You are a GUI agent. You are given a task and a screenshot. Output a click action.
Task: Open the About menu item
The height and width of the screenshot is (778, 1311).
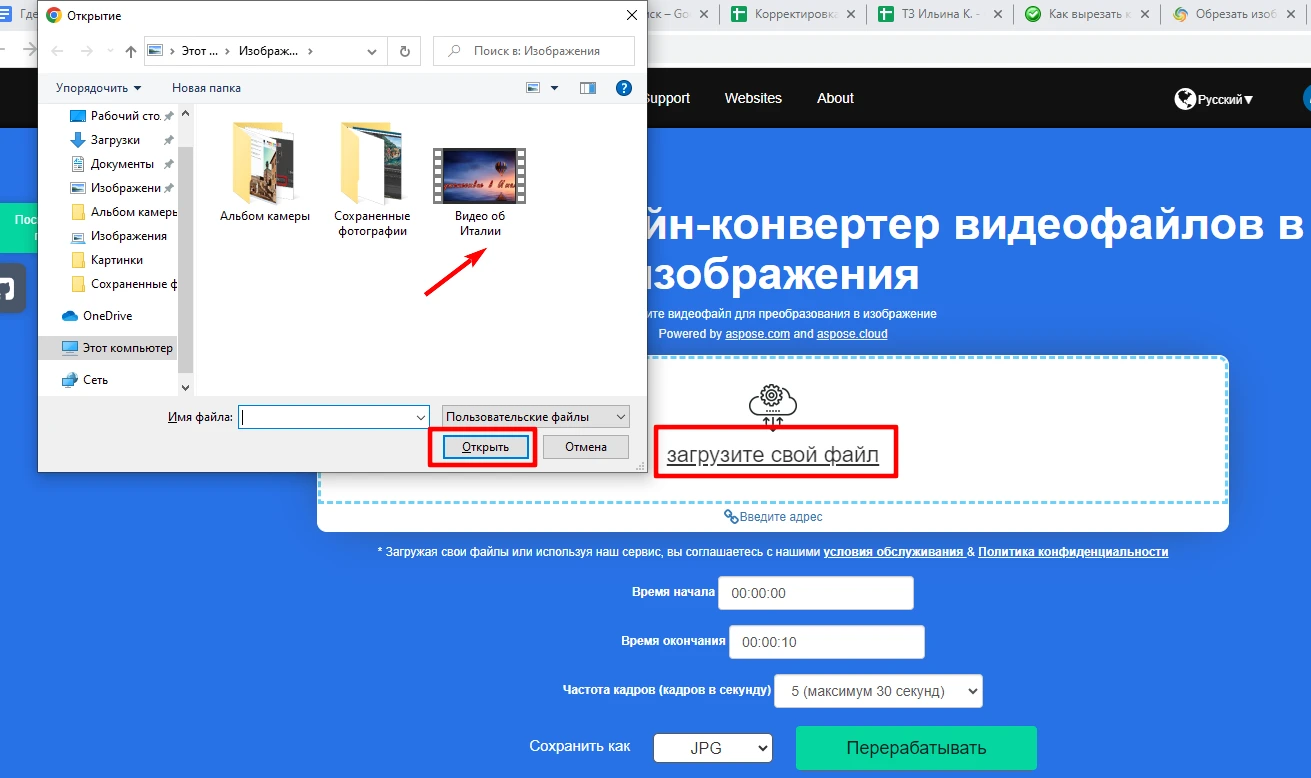835,98
